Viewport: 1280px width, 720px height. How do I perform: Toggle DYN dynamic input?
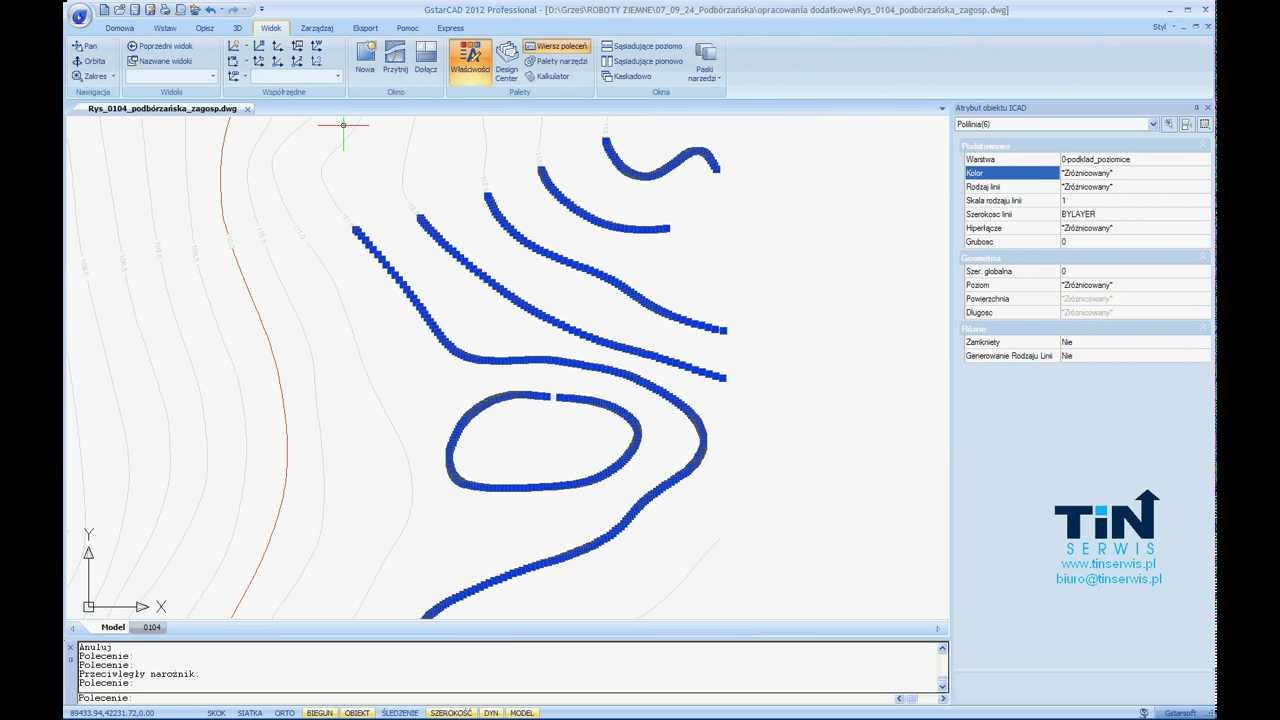(x=491, y=713)
